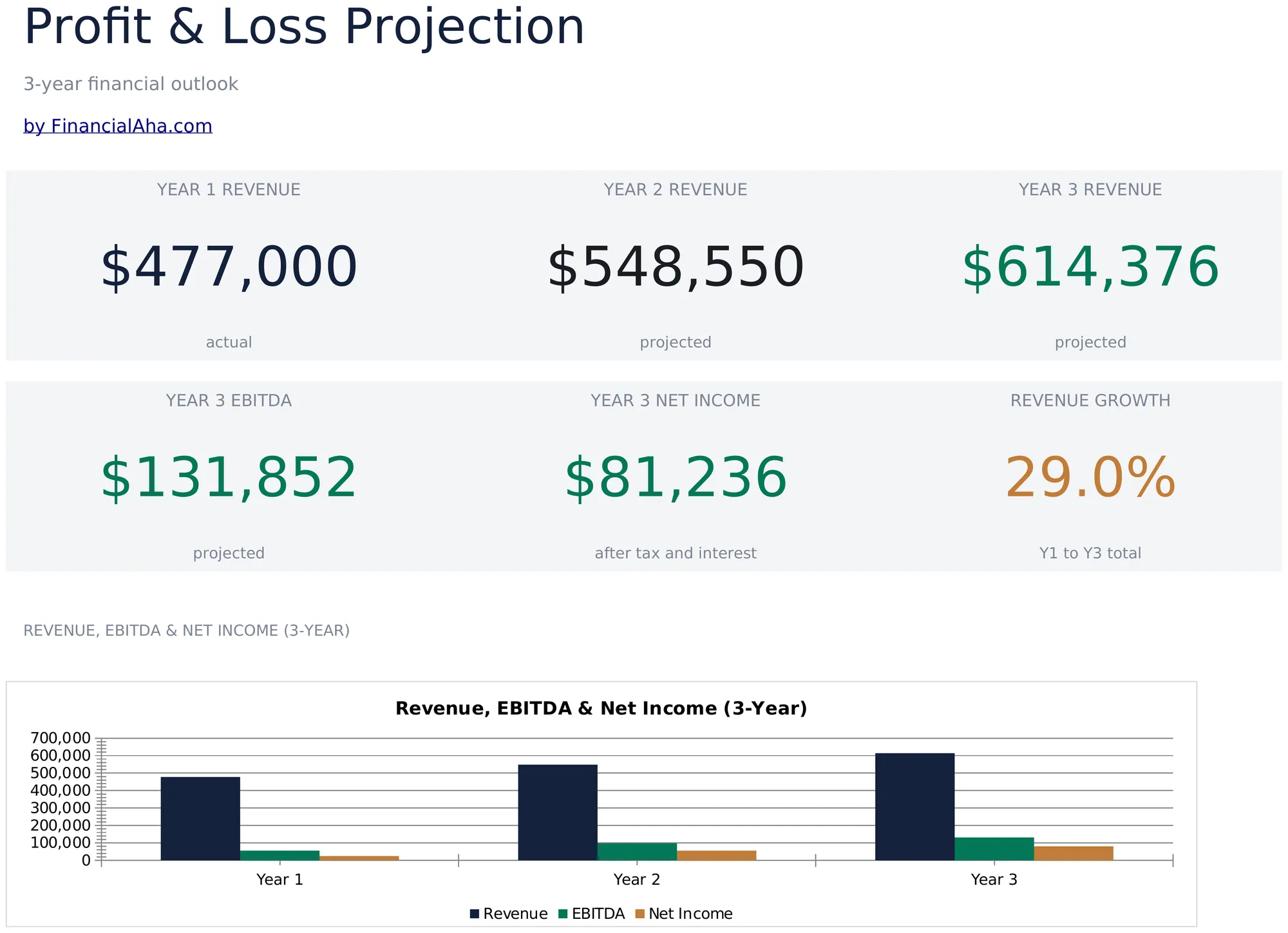
Task: Click the YEAR 1 REVENUE label
Action: (x=229, y=190)
